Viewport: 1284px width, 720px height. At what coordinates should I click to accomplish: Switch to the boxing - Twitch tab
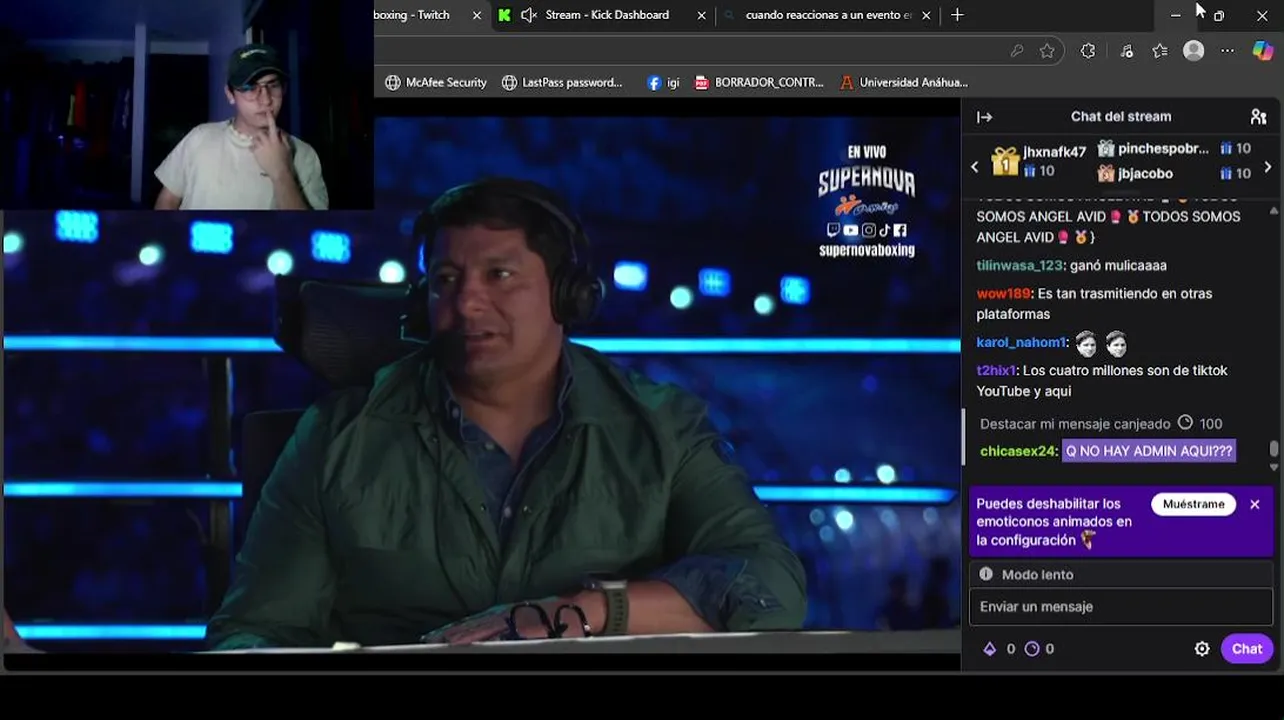[x=411, y=15]
